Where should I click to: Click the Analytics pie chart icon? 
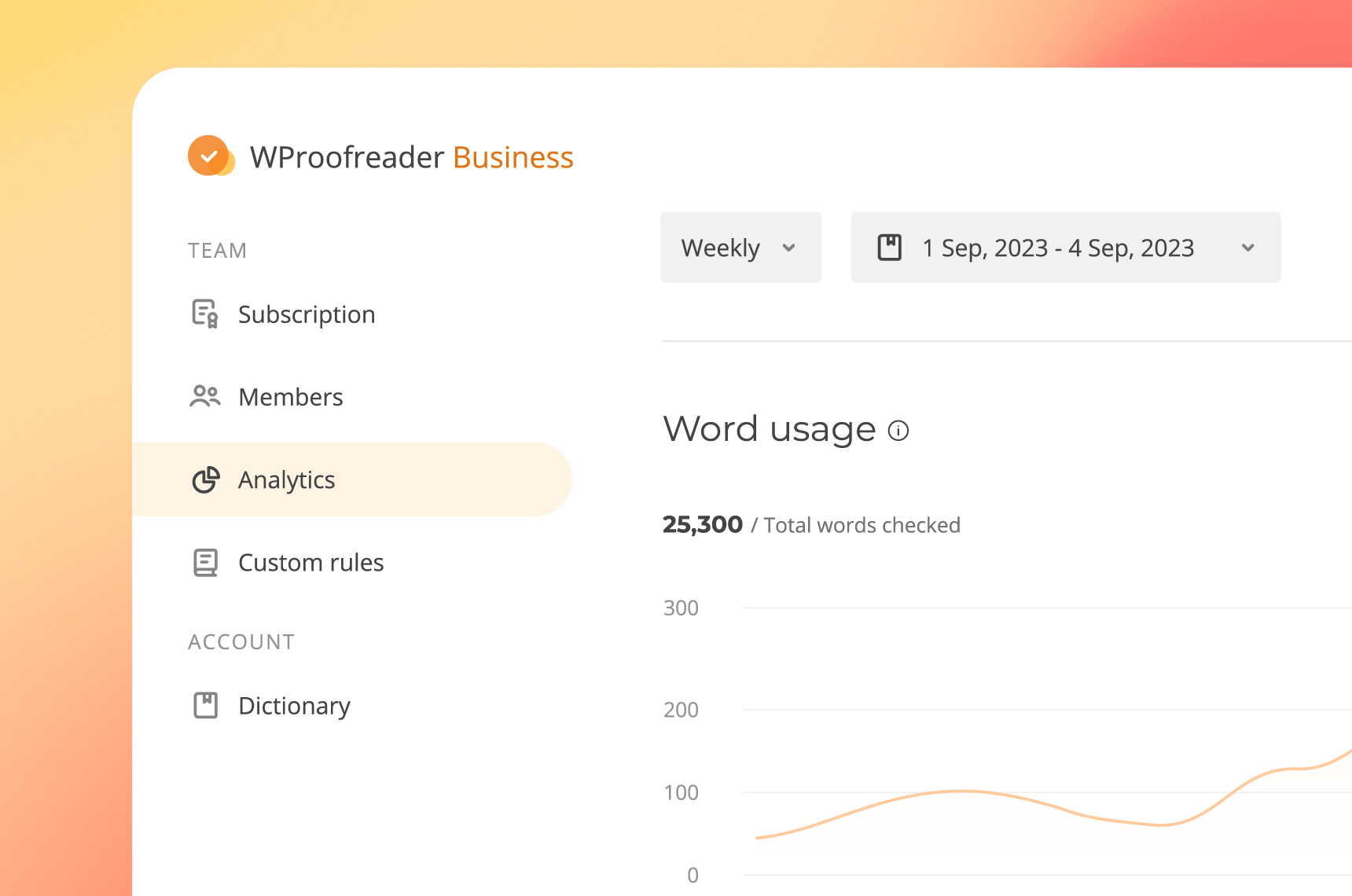click(206, 479)
